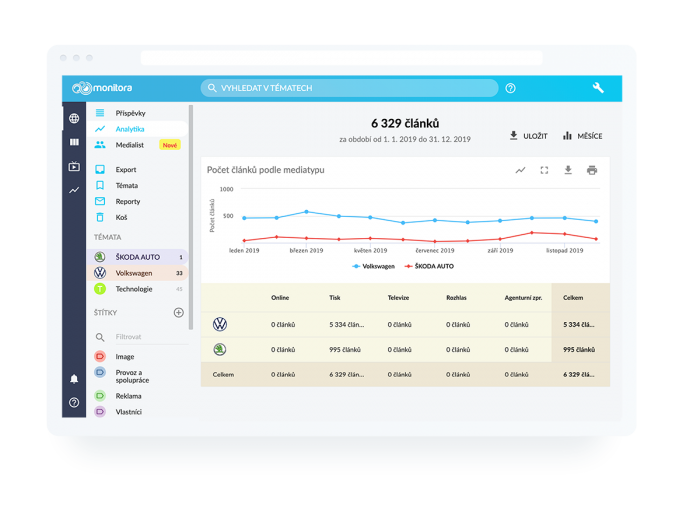Image resolution: width=700 pixels, height=511 pixels.
Task: Open settings via wrench icon
Action: 598,88
